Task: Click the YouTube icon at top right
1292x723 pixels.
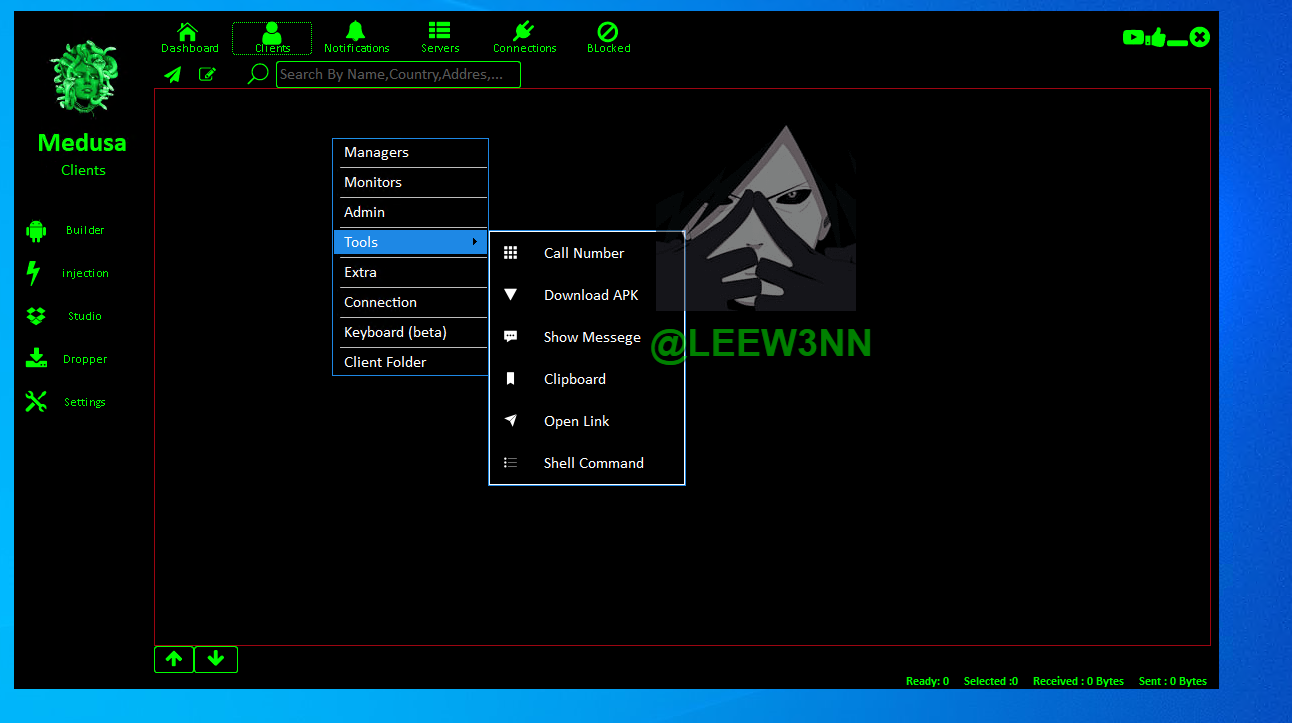Action: 1132,38
